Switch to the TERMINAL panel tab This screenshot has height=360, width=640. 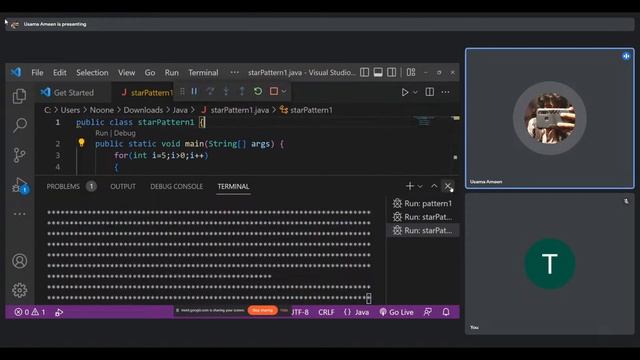tap(233, 187)
